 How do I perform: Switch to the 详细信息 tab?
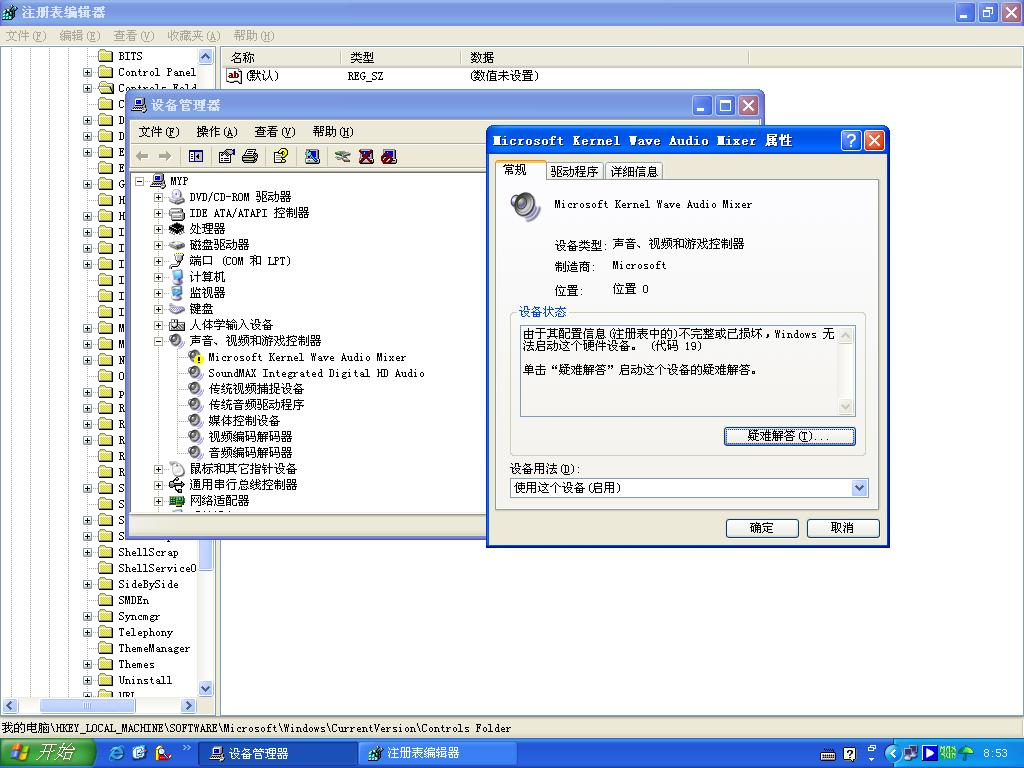tap(633, 171)
